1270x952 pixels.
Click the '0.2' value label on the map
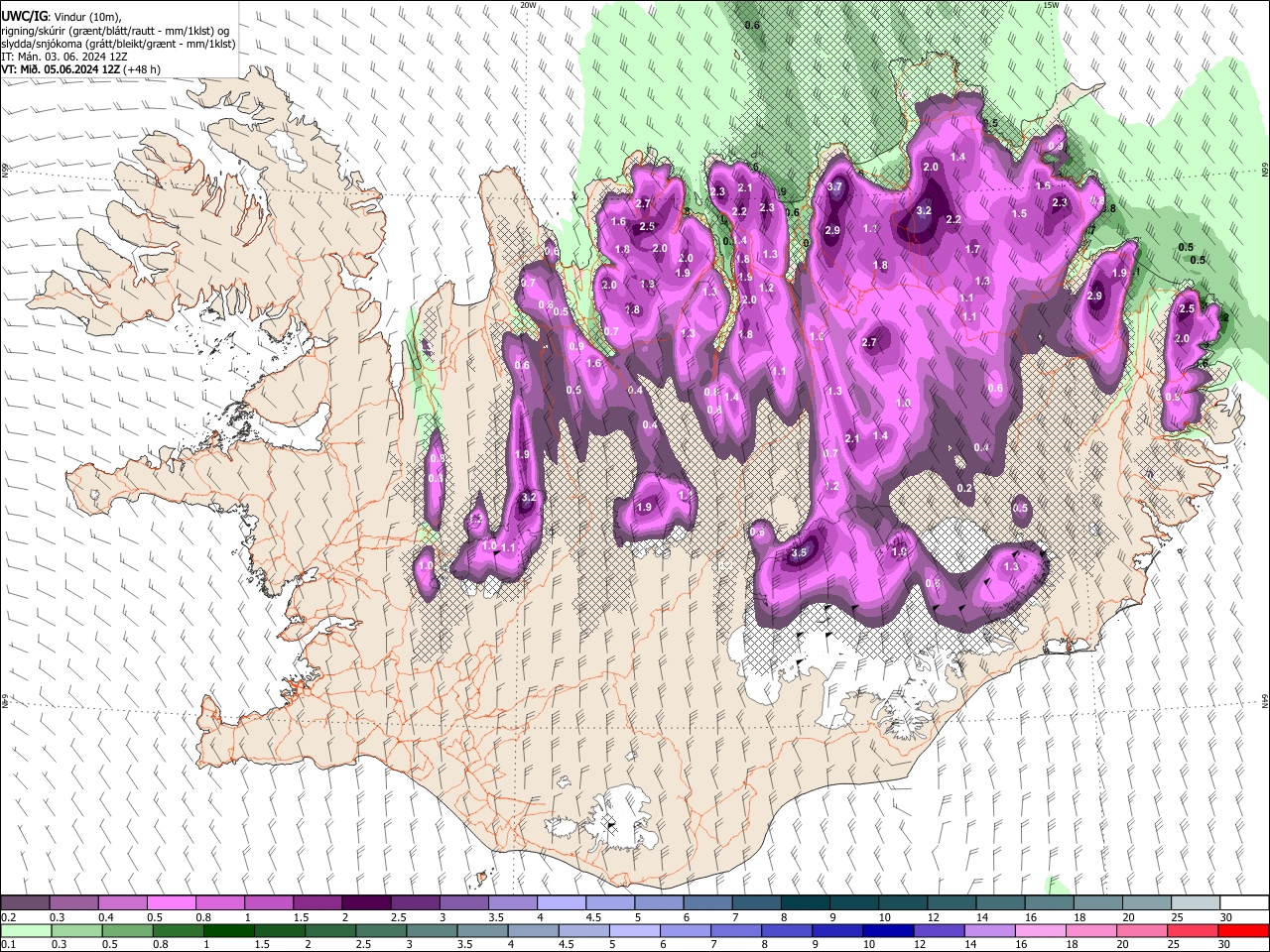coord(964,488)
